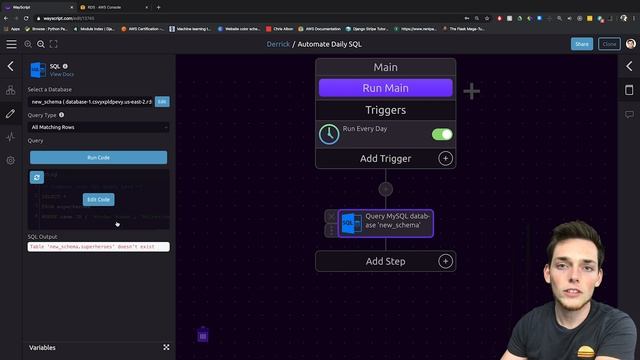Click the Share button
Viewport: 640px width, 360px height.
582,44
